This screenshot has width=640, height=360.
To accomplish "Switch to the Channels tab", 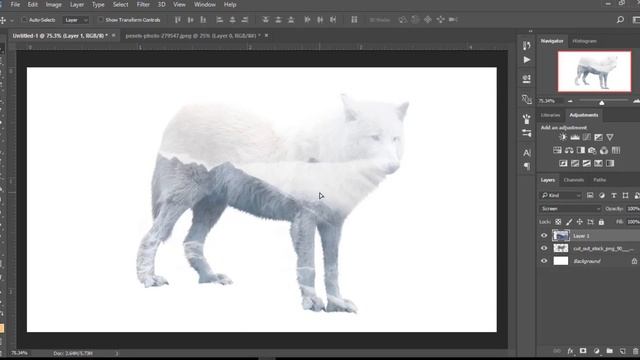I will coord(574,180).
